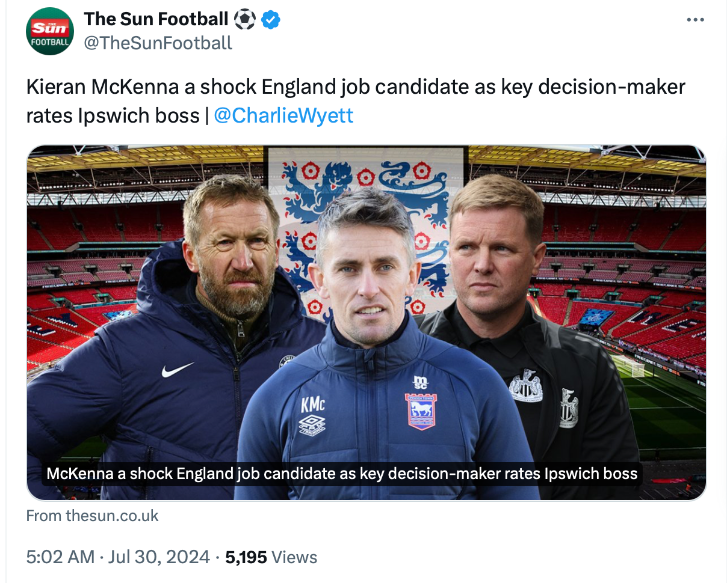The height and width of the screenshot is (583, 727).
Task: Click the From thesun.co.uk source link
Action: (x=92, y=516)
